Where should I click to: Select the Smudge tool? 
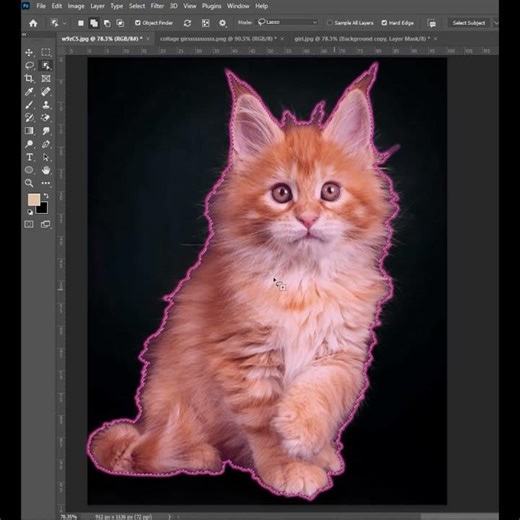click(x=46, y=131)
